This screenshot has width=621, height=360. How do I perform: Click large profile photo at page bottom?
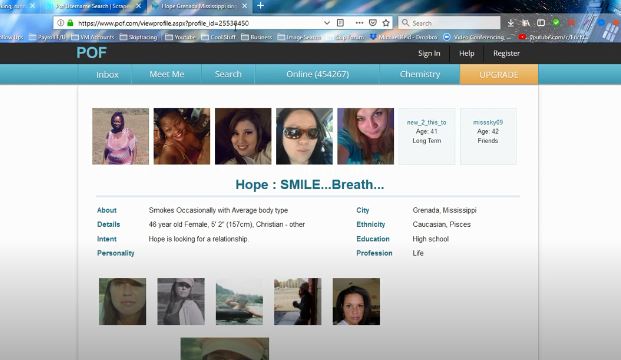point(225,349)
